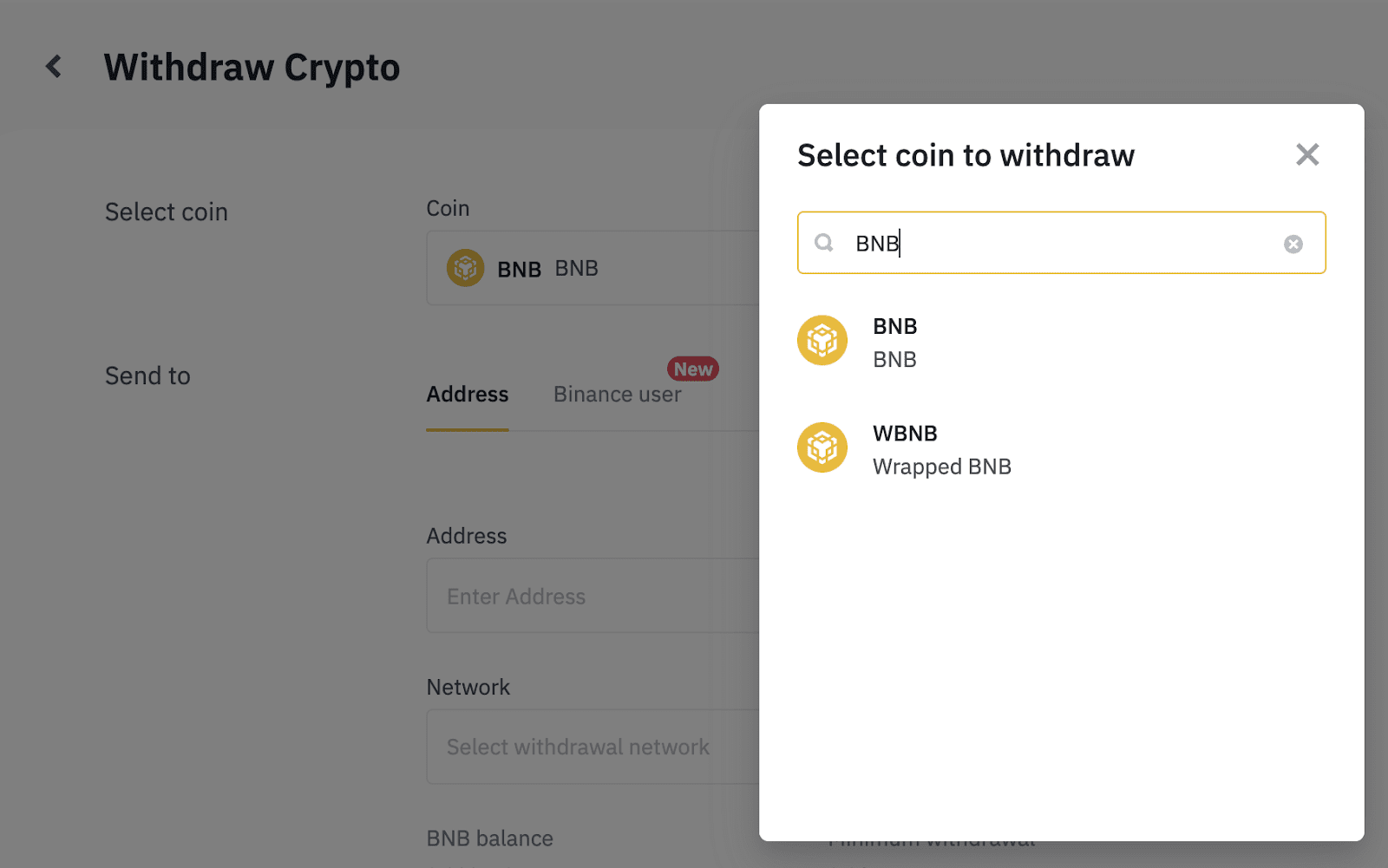Screen dimensions: 1388x868
Task: Click the Withdraw Crypto page title
Action: coord(252,68)
